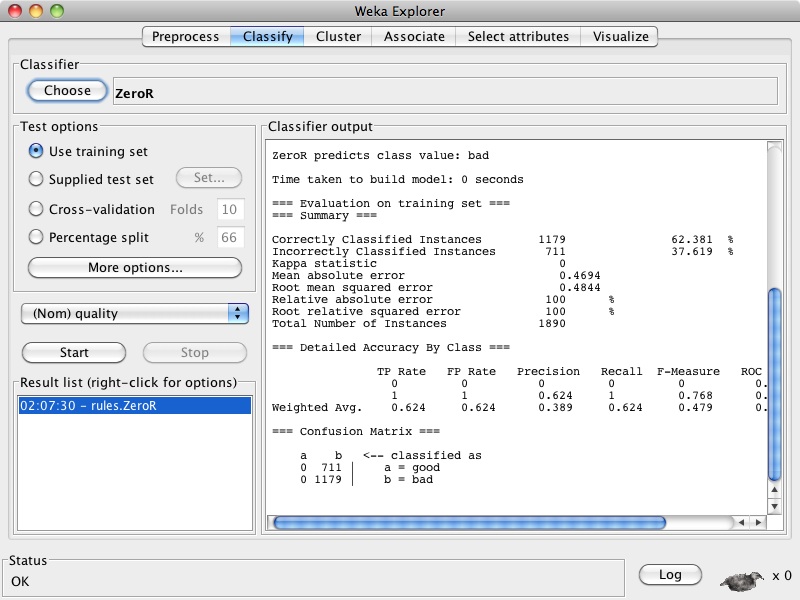Image resolution: width=800 pixels, height=600 pixels.
Task: Switch to the Preprocess tab
Action: click(186, 37)
